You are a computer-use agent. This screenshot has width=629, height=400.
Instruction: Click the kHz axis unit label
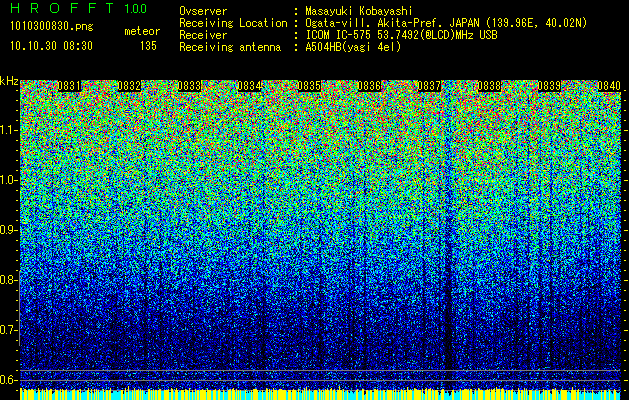[9, 81]
